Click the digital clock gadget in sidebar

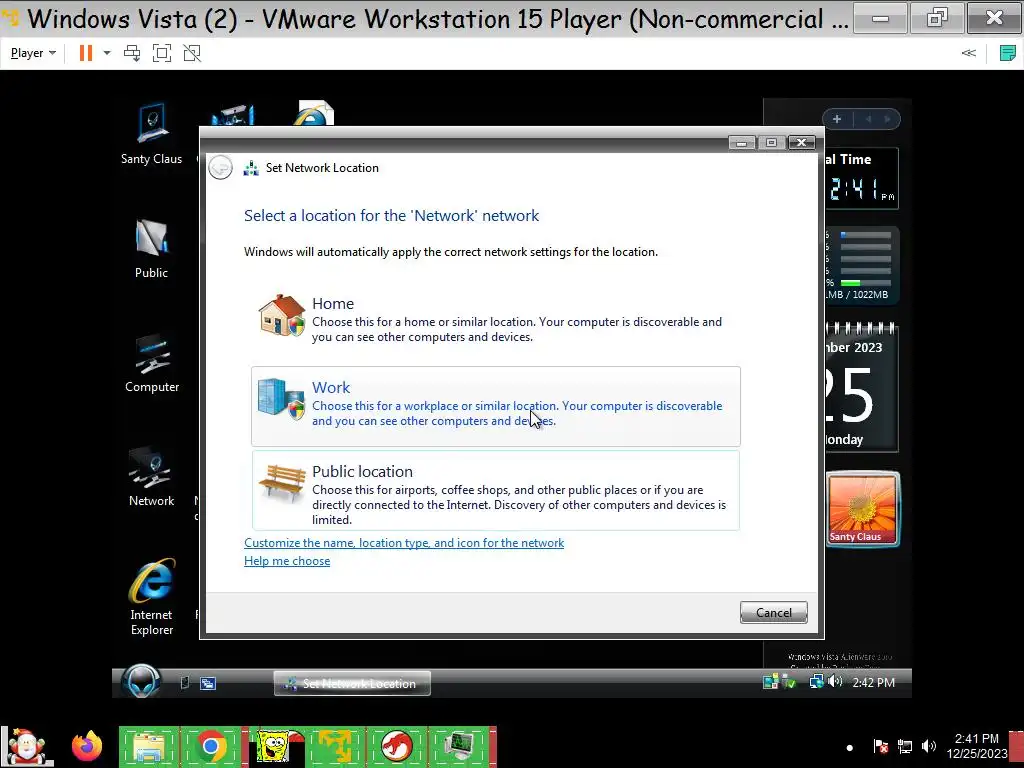[x=861, y=179]
